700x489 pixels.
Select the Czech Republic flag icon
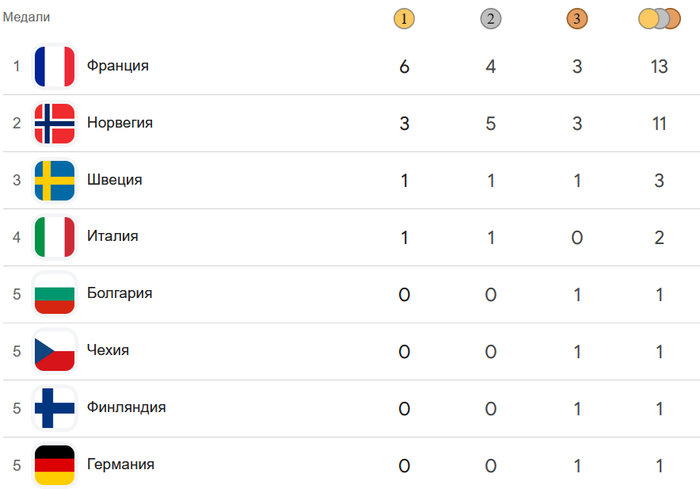tap(55, 351)
